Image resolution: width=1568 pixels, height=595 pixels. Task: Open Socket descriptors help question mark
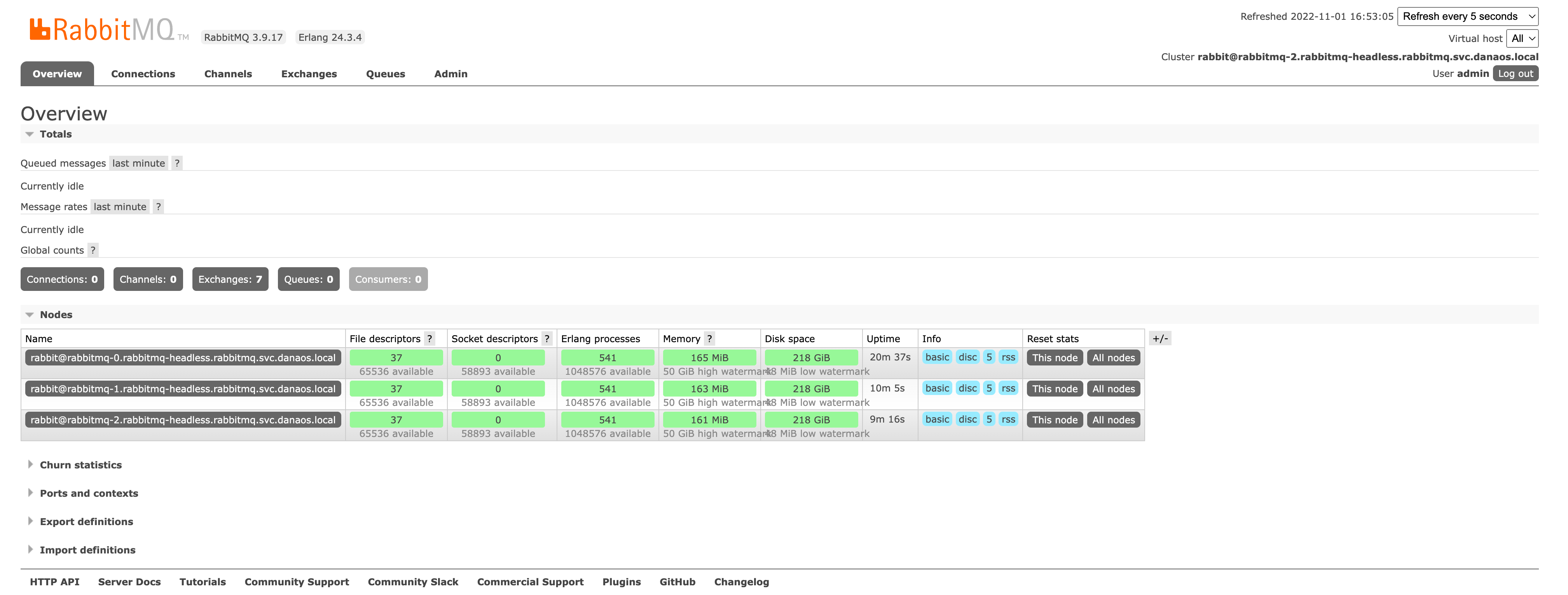tap(547, 339)
